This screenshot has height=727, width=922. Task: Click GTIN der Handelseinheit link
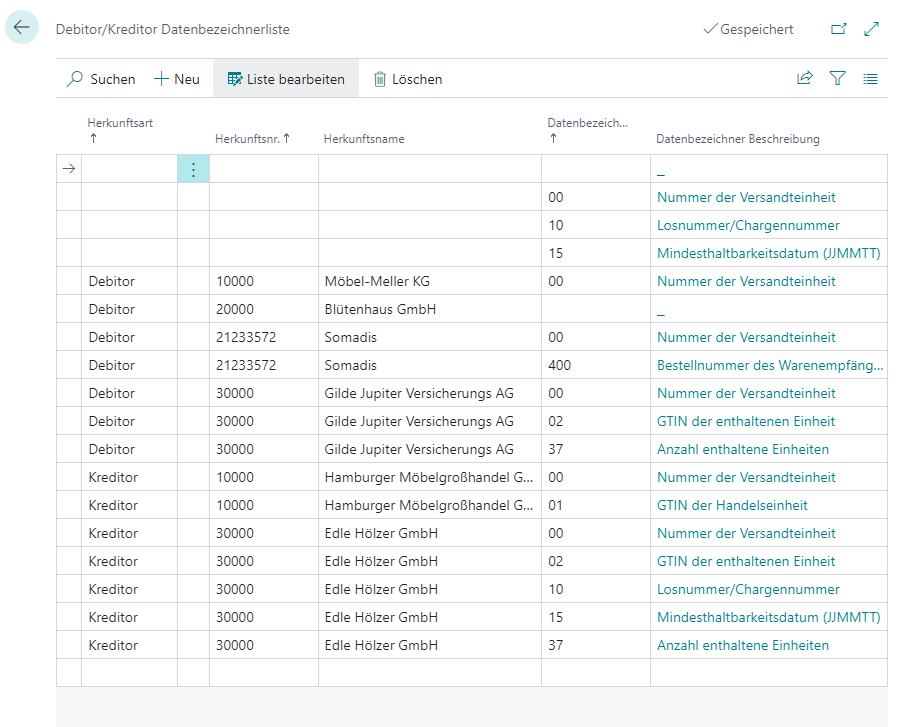(732, 506)
